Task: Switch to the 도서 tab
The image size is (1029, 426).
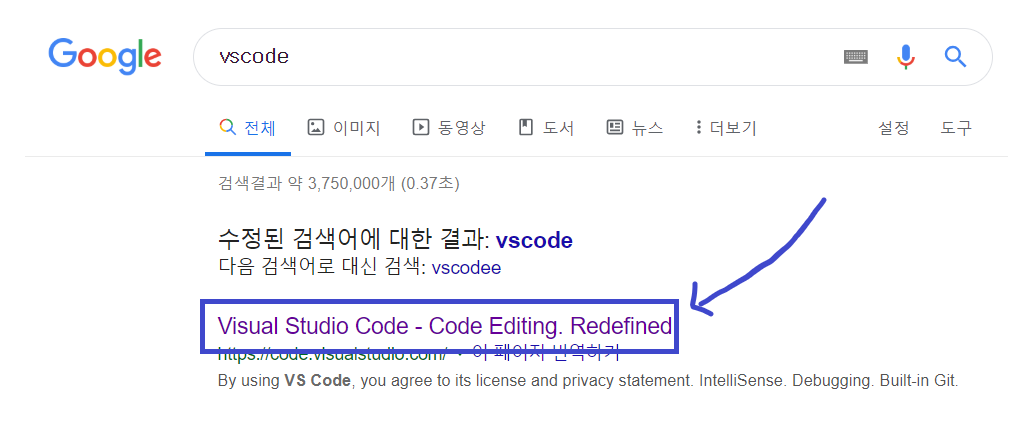Action: (x=546, y=127)
